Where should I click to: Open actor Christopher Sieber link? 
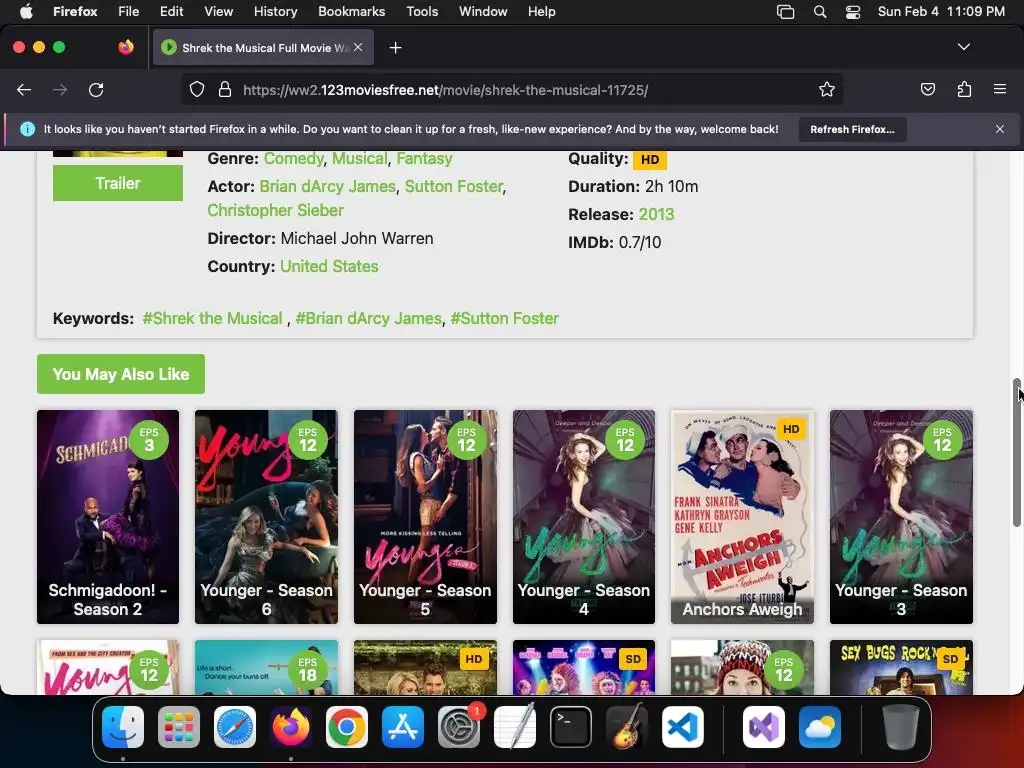(276, 210)
